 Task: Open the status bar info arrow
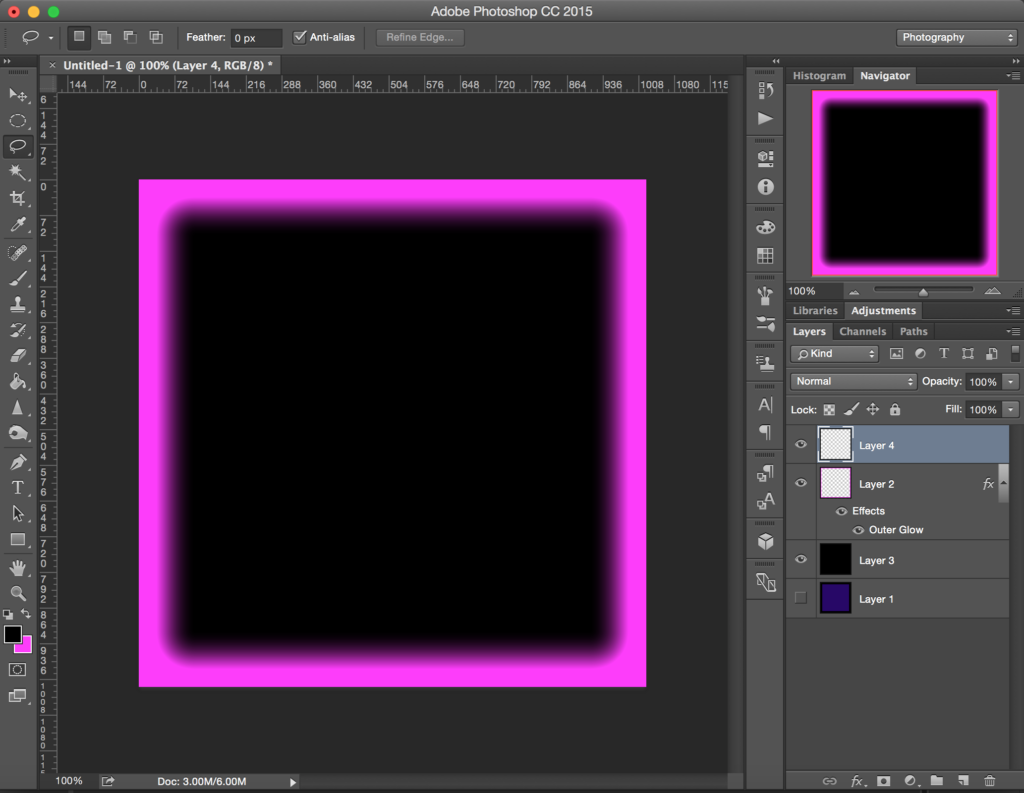tap(293, 782)
